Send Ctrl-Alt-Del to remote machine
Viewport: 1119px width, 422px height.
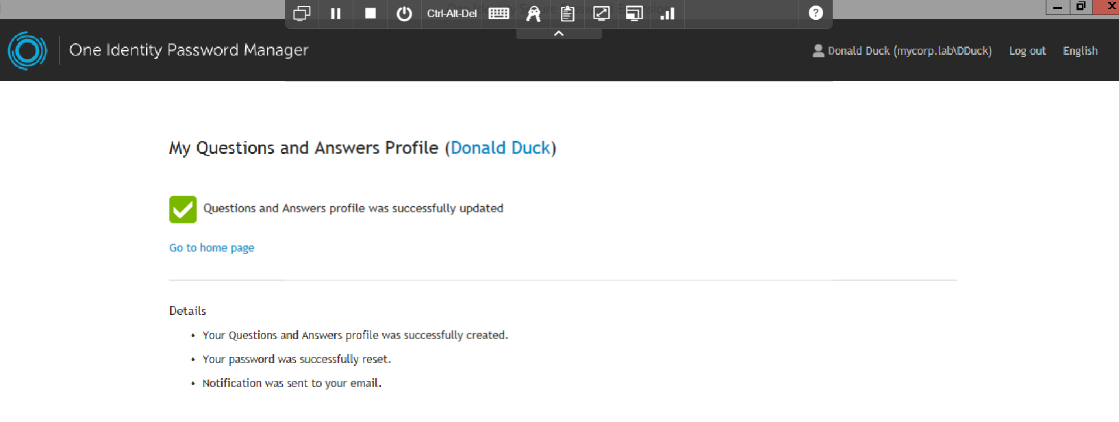click(x=452, y=14)
